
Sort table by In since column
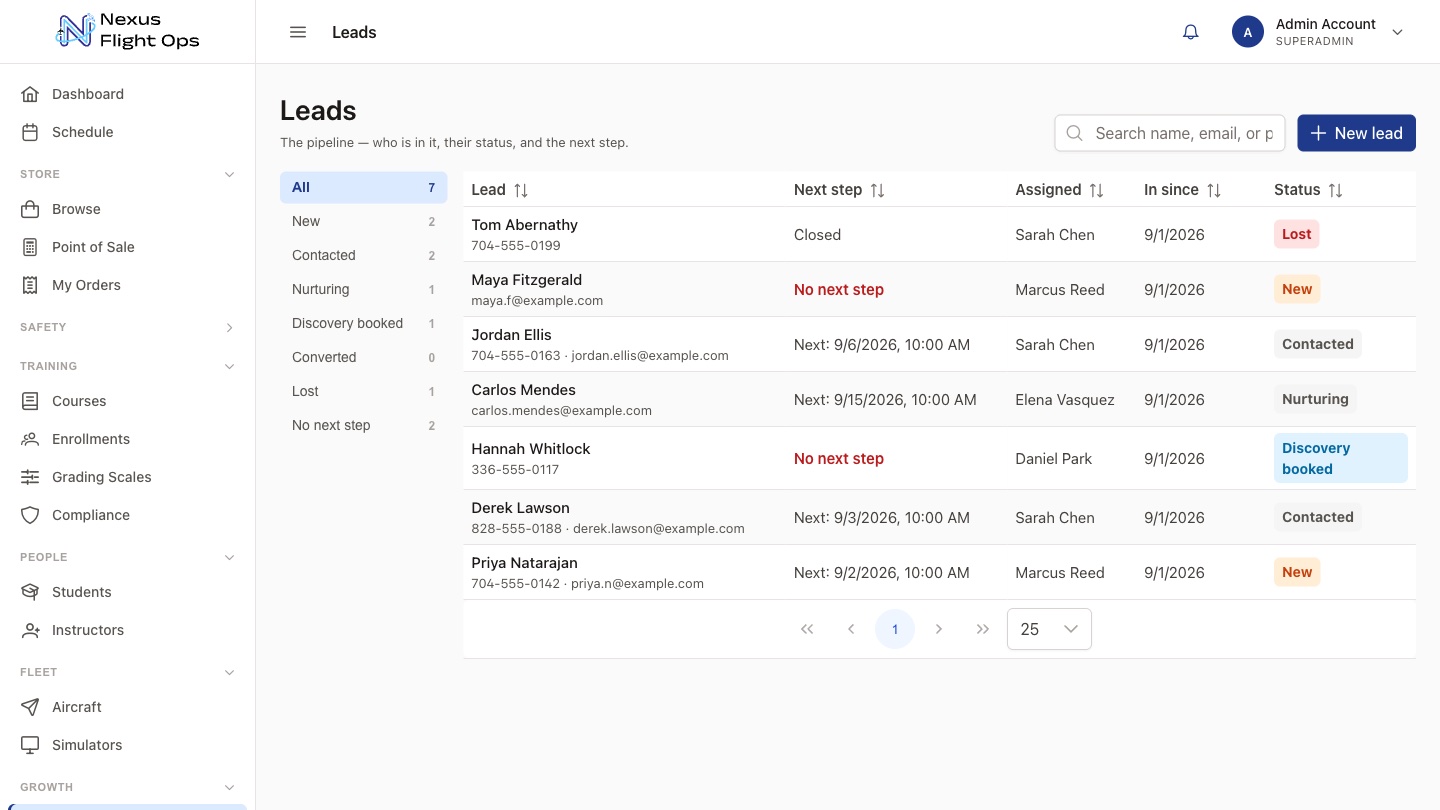coord(1213,190)
